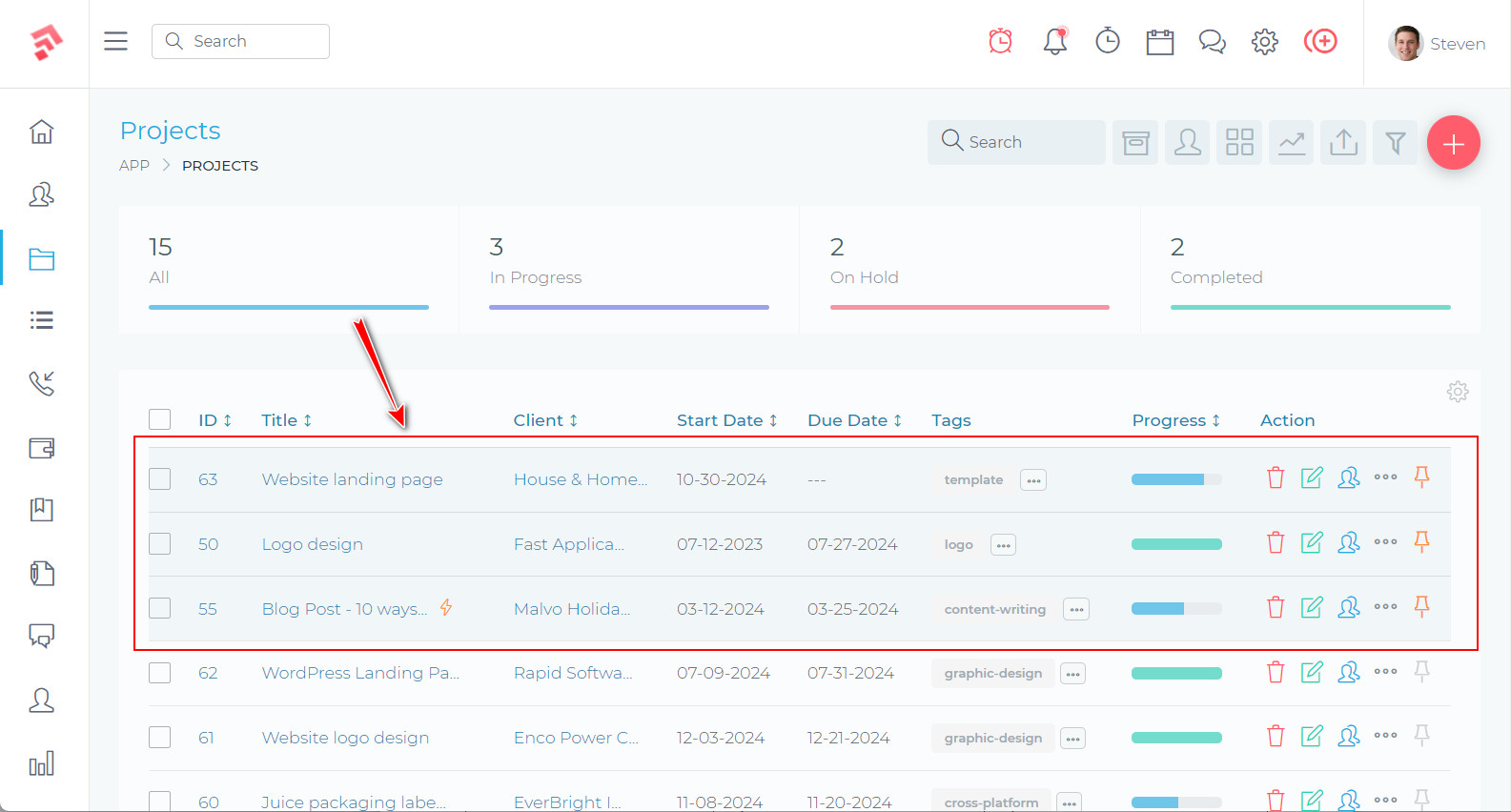Delete the Logo design project via trash icon

1275,543
